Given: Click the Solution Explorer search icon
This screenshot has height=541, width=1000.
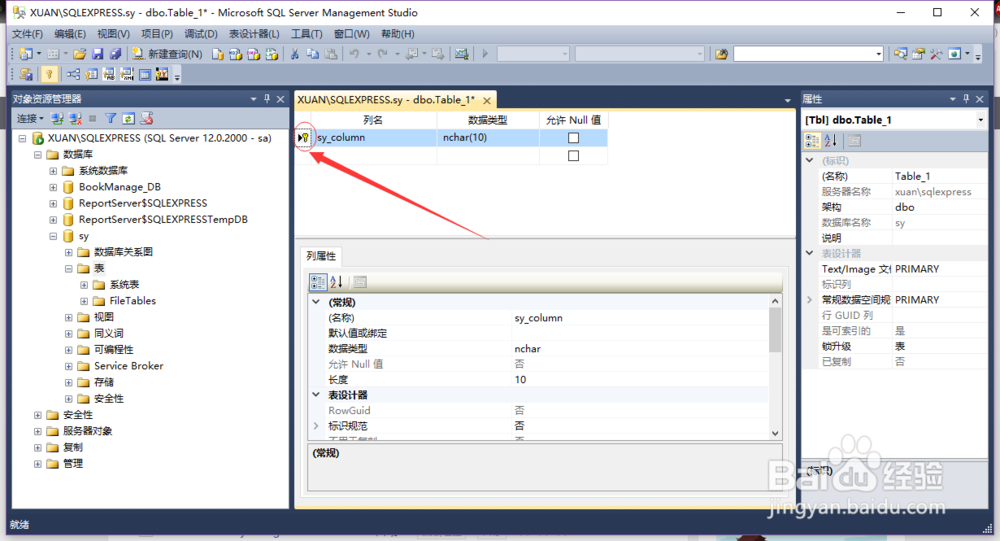Looking at the screenshot, I should 900,54.
